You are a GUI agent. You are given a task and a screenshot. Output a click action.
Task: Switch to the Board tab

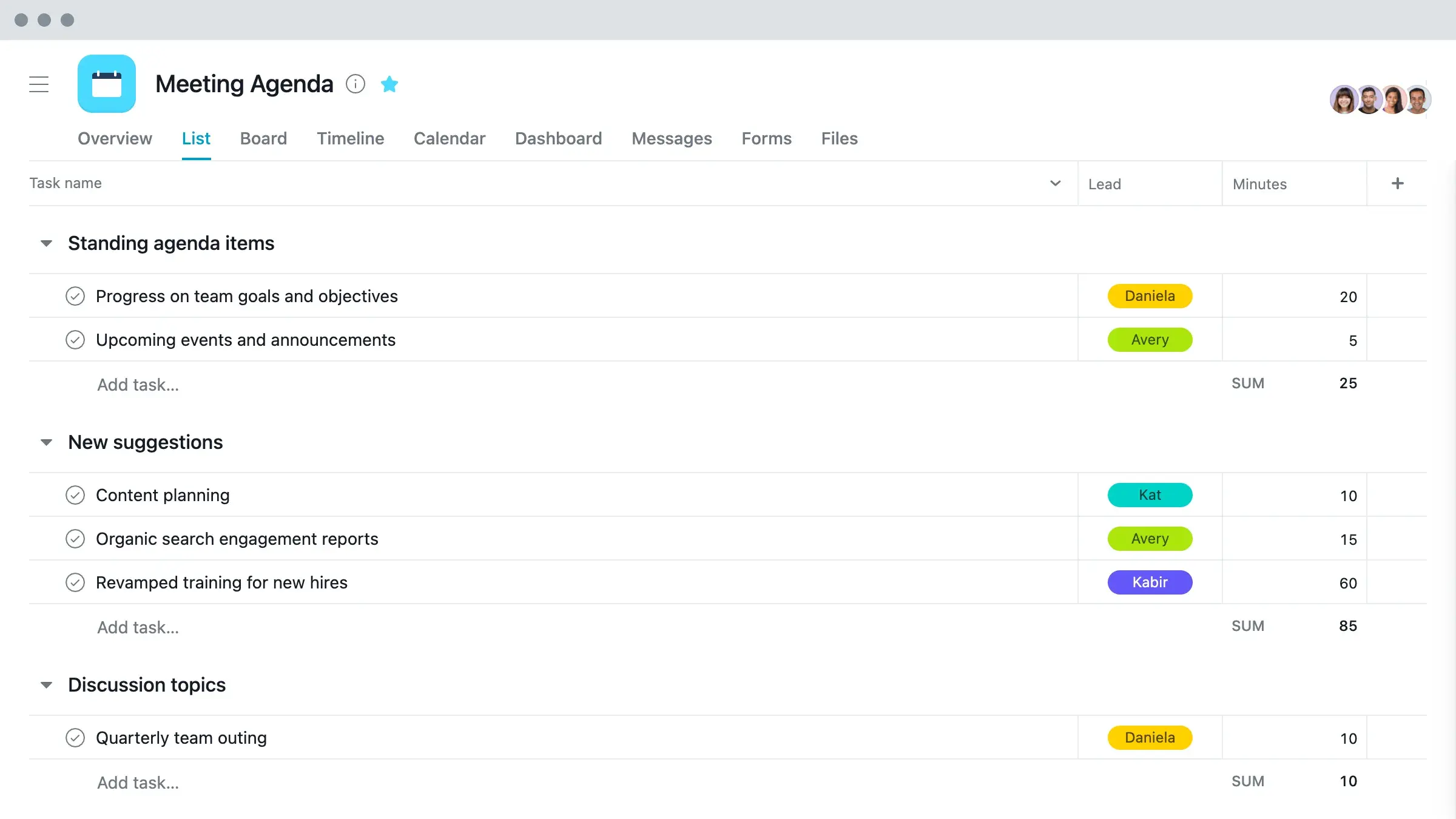point(263,138)
